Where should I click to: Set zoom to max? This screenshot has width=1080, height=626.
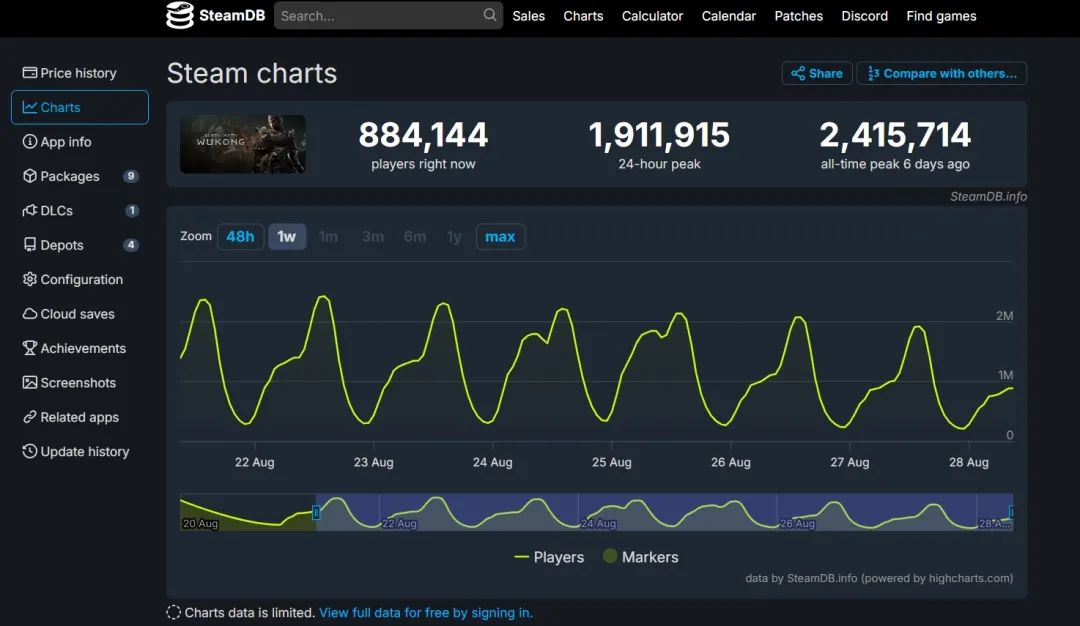500,237
